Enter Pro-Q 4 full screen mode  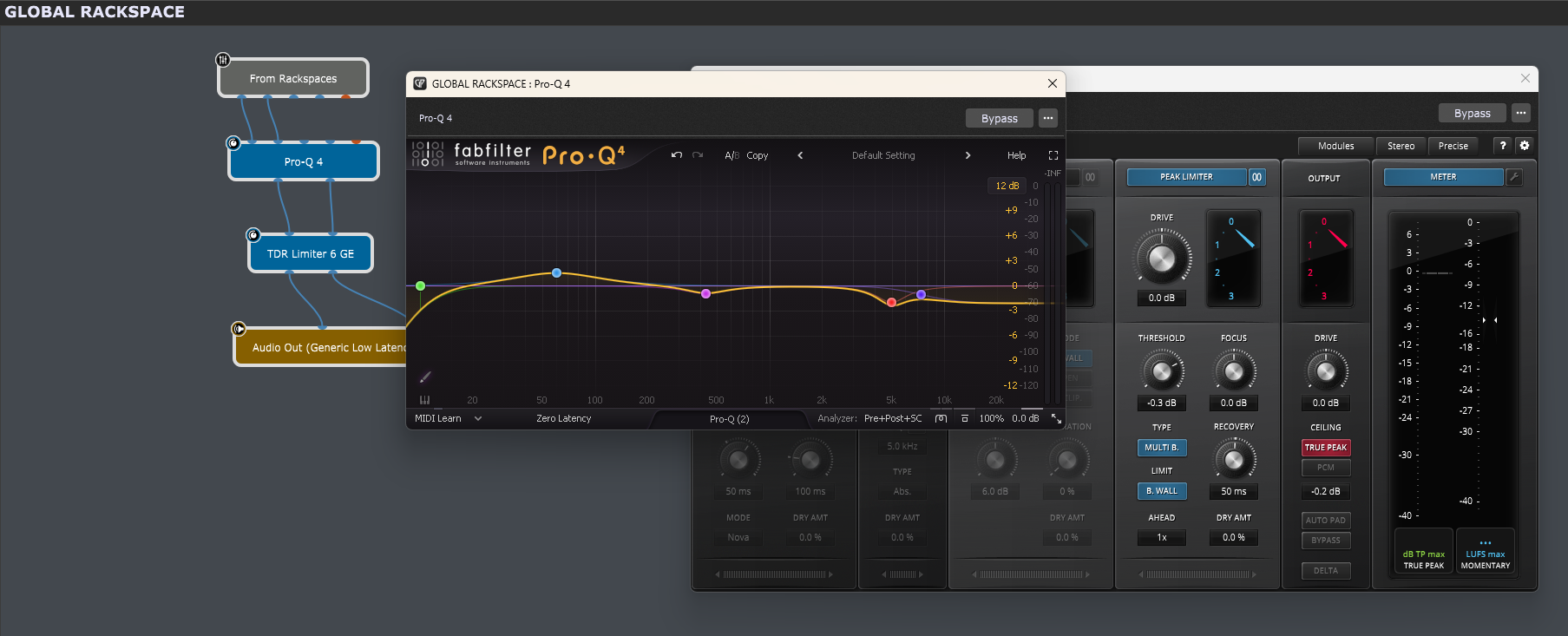pyautogui.click(x=1053, y=155)
